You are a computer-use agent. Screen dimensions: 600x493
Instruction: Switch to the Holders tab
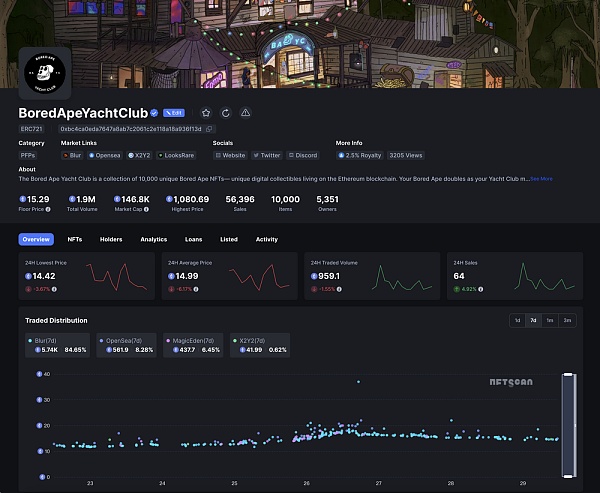tap(111, 240)
